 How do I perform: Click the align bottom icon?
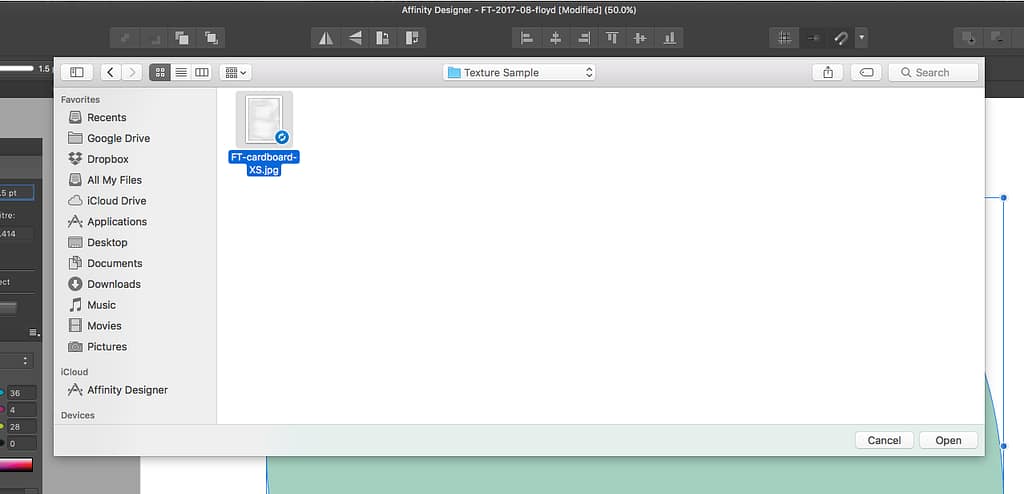pos(669,38)
